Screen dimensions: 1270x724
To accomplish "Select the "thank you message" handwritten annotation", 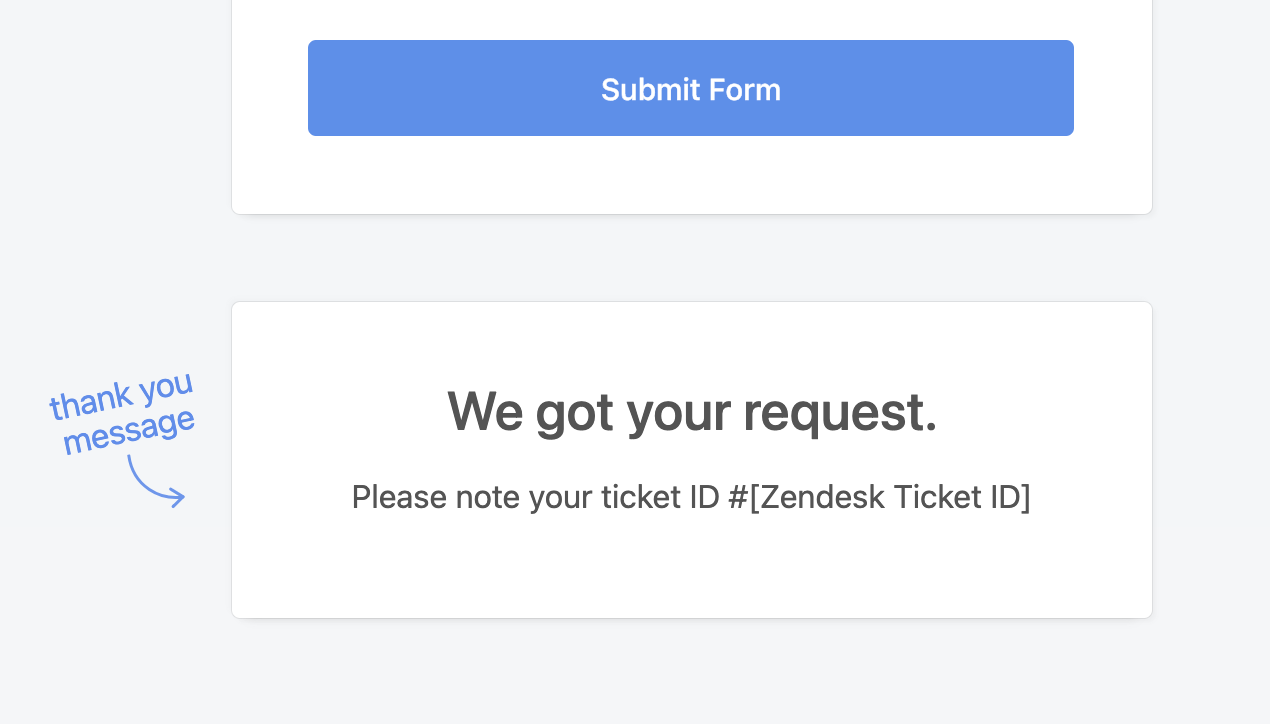I will pos(122,413).
